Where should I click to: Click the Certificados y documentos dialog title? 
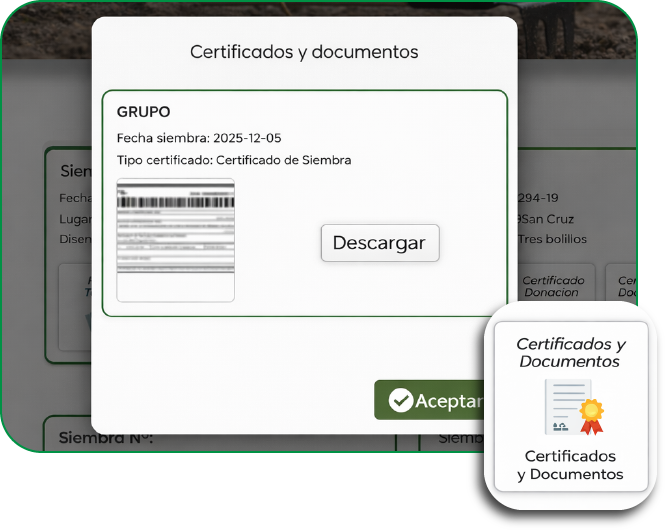[x=304, y=52]
